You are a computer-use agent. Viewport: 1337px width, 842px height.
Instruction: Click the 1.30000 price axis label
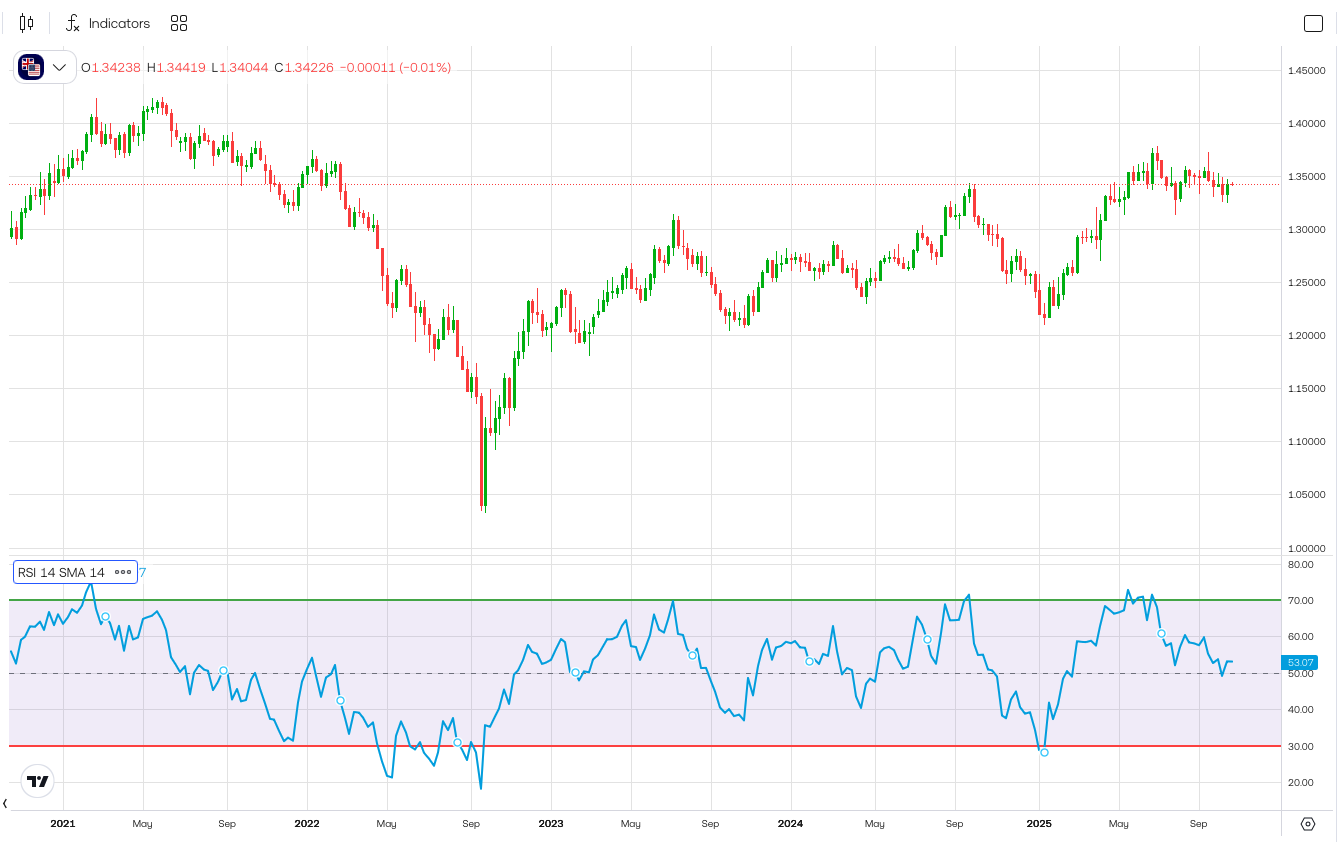pos(1307,230)
